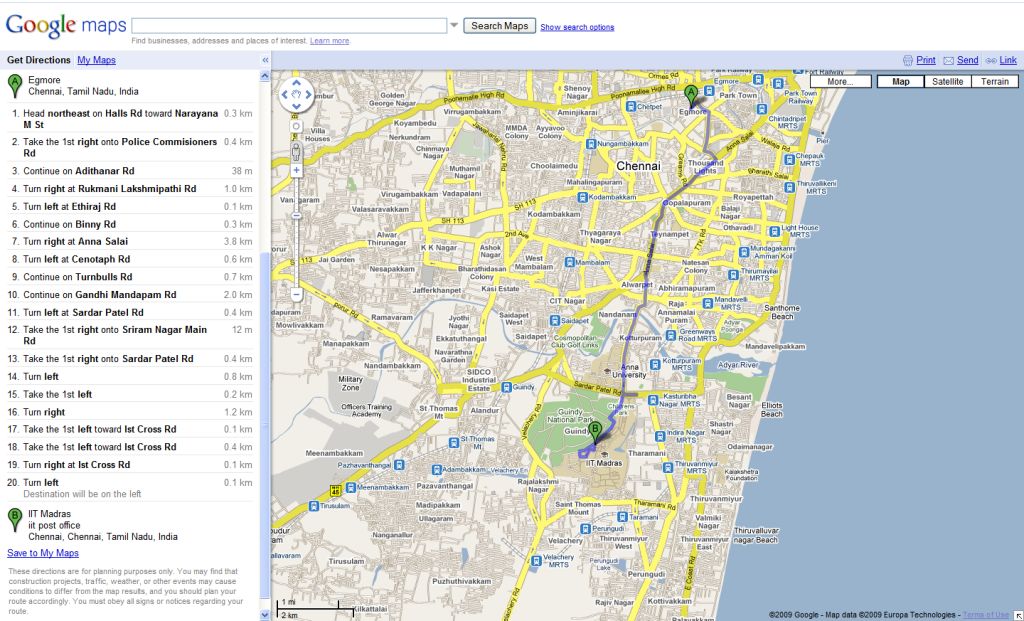
Task: Click the Nungambakkam railway station icon
Action: tap(590, 144)
